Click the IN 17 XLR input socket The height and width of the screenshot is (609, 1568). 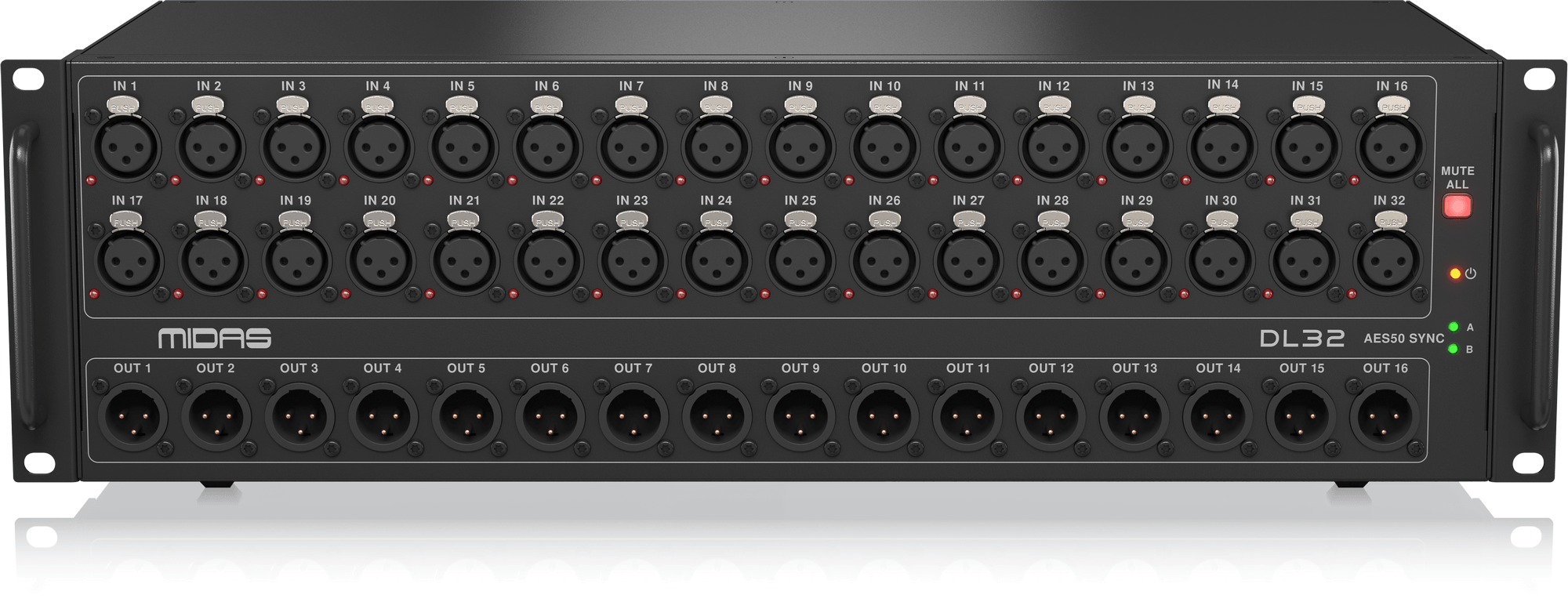[x=128, y=262]
